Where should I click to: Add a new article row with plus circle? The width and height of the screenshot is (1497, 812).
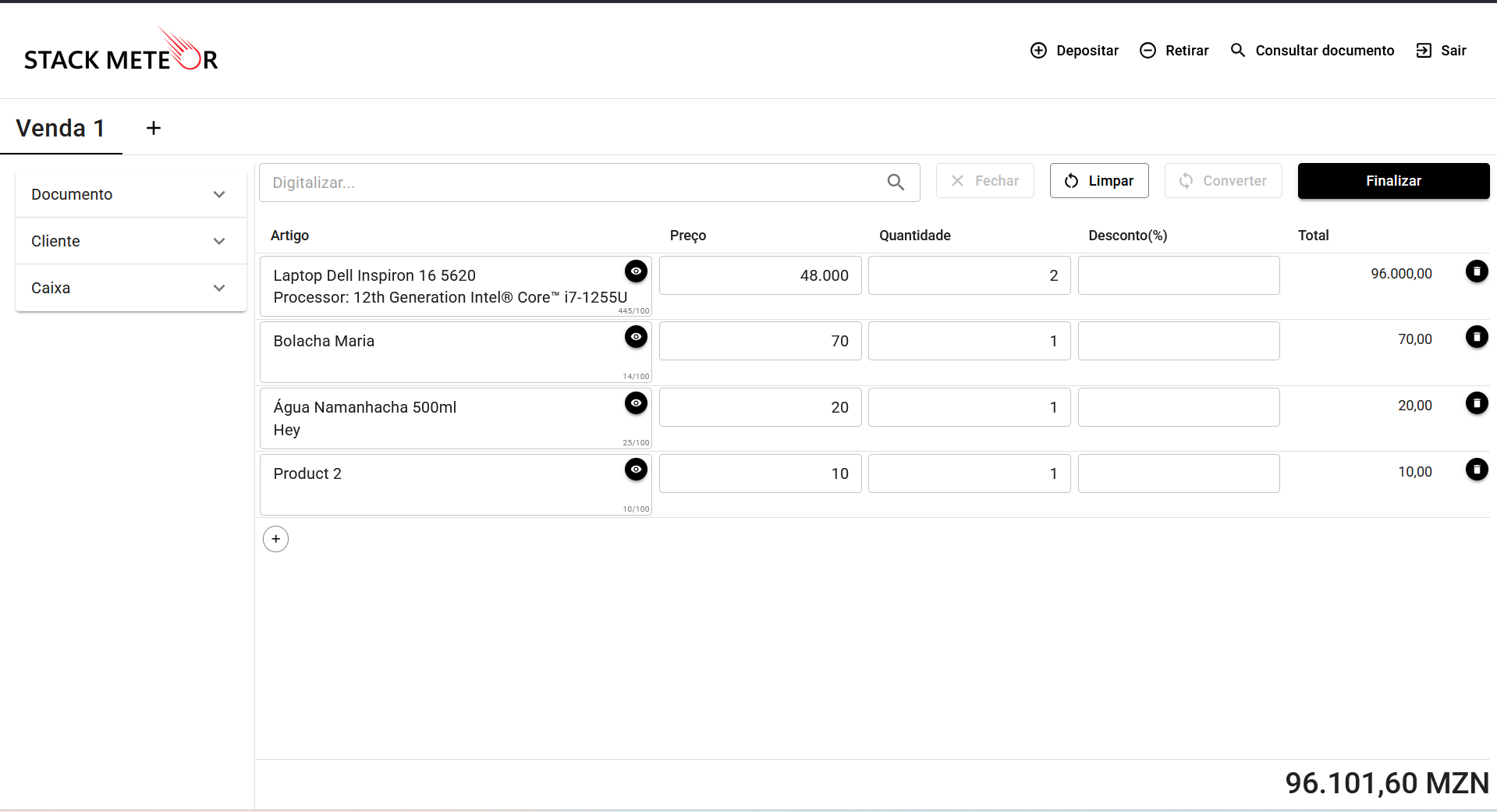276,539
